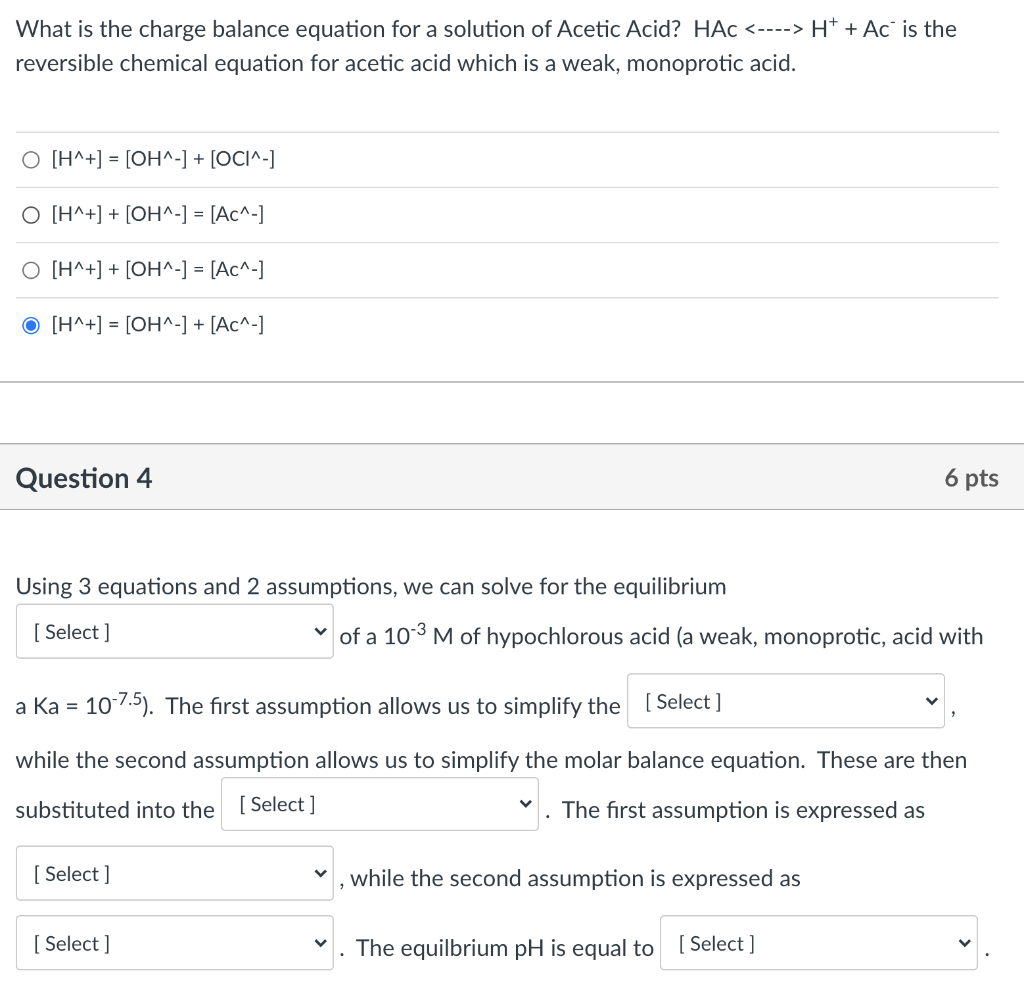Click the Question 4 header
Image resolution: width=1024 pixels, height=998 pixels.
(83, 478)
